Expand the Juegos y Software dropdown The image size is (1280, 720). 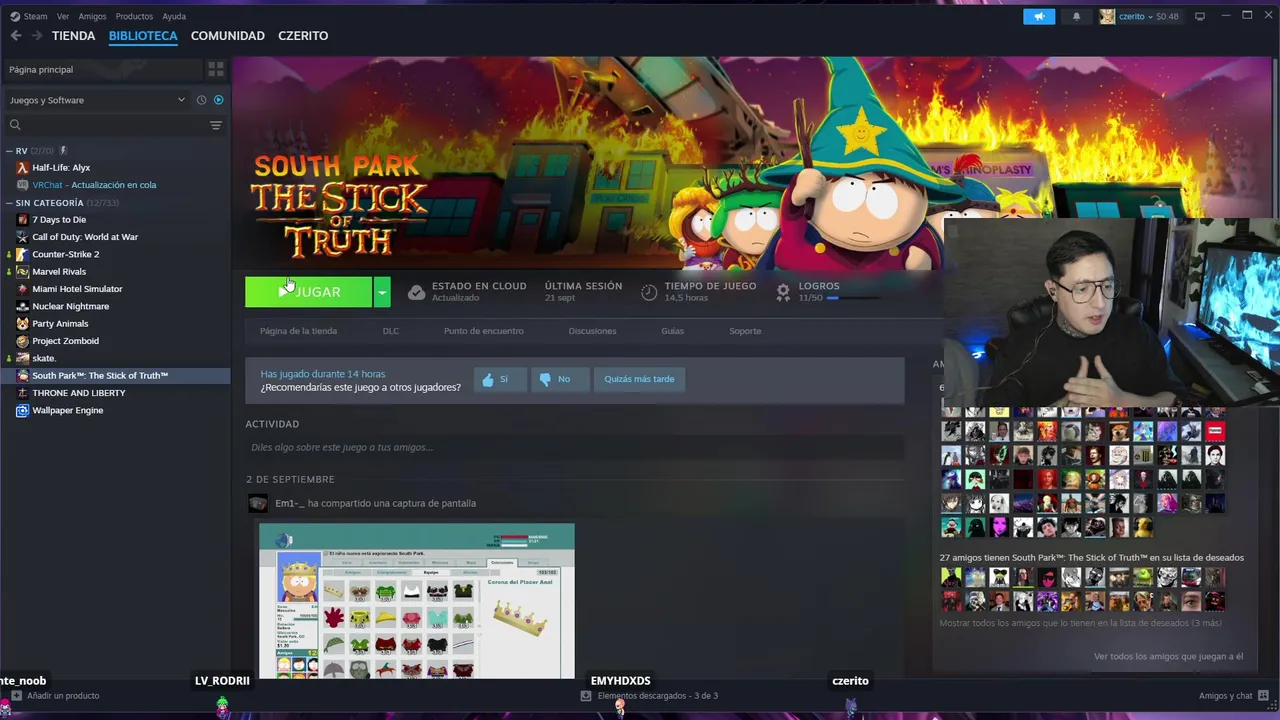[x=97, y=100]
